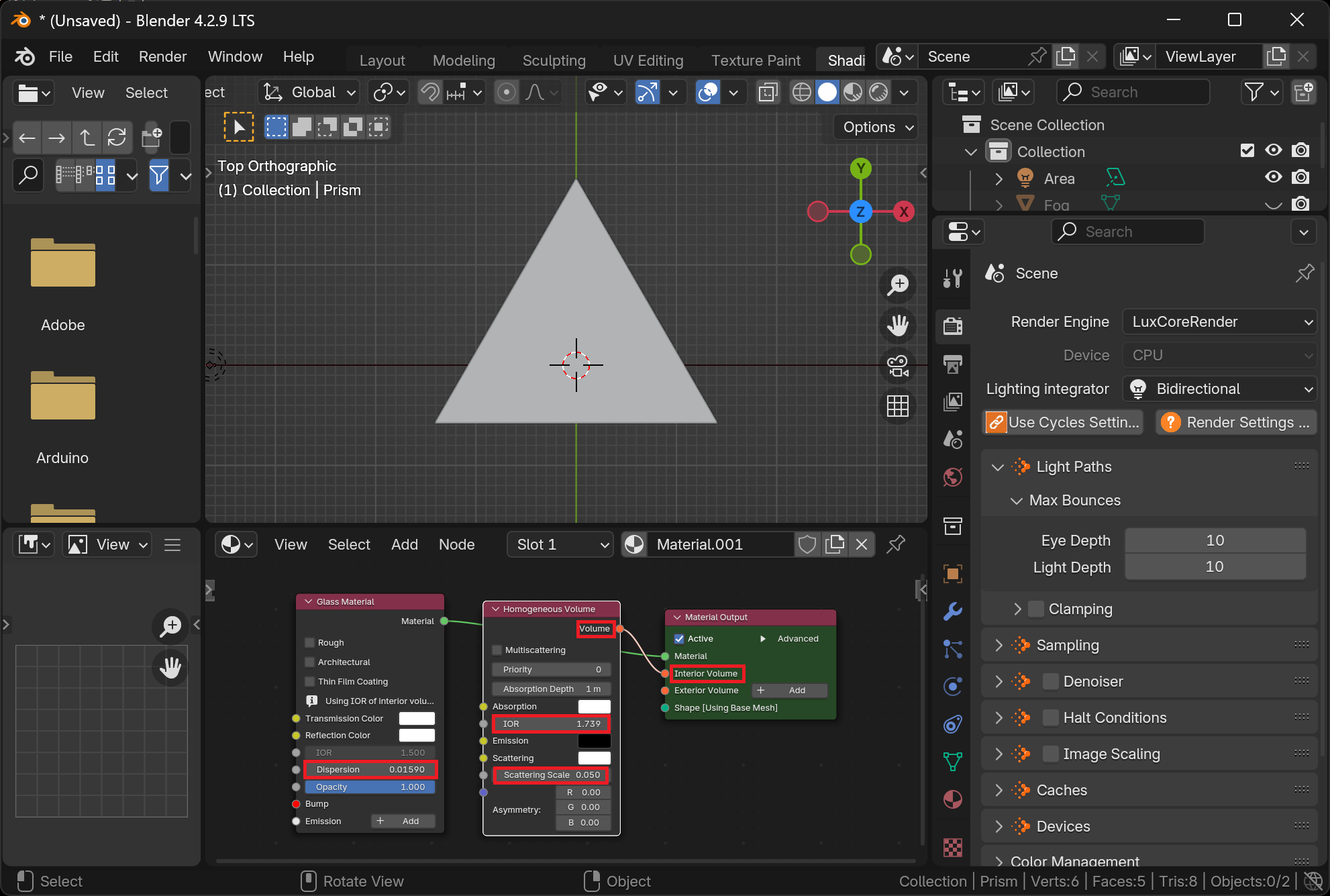Image resolution: width=1330 pixels, height=896 pixels.
Task: Open the Render menu
Action: [162, 56]
